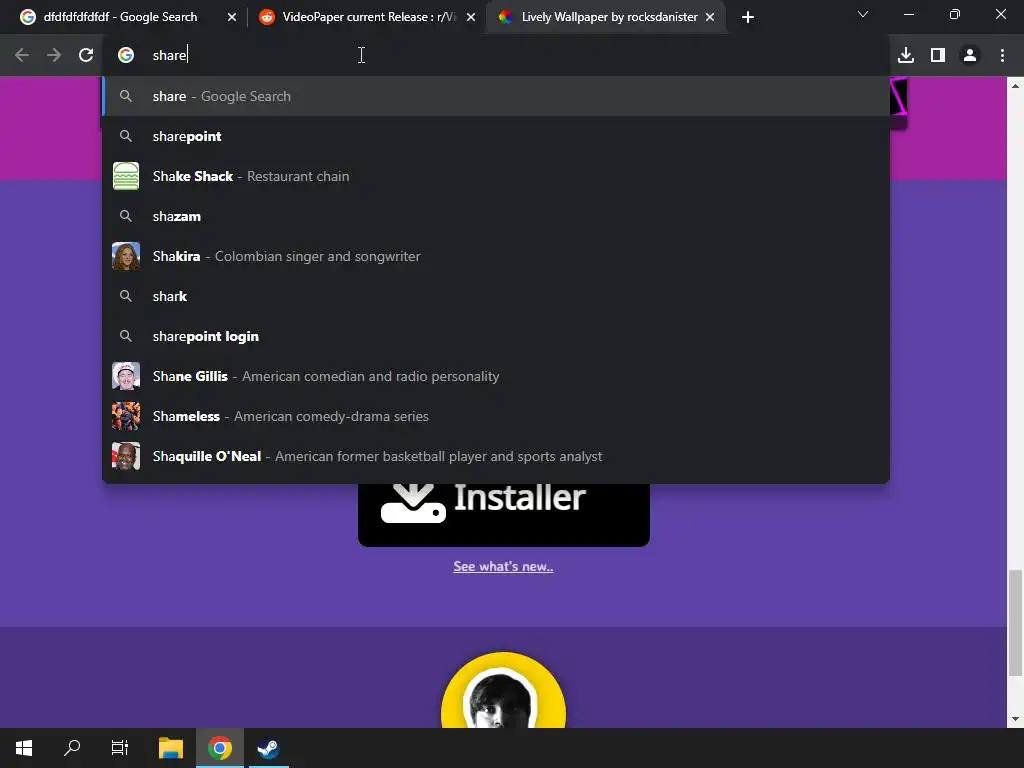Click the address bar containing 'share'

[496, 56]
